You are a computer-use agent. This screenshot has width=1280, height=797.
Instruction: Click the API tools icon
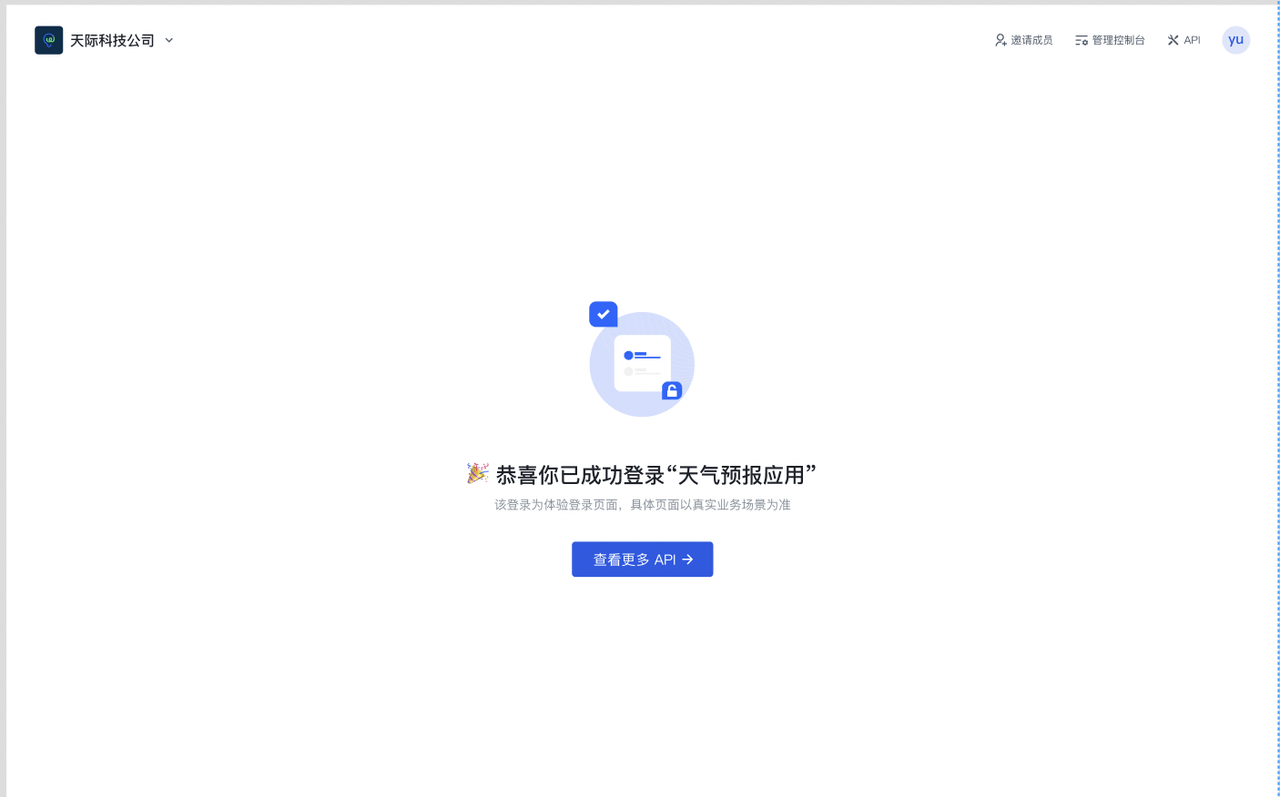(1173, 40)
